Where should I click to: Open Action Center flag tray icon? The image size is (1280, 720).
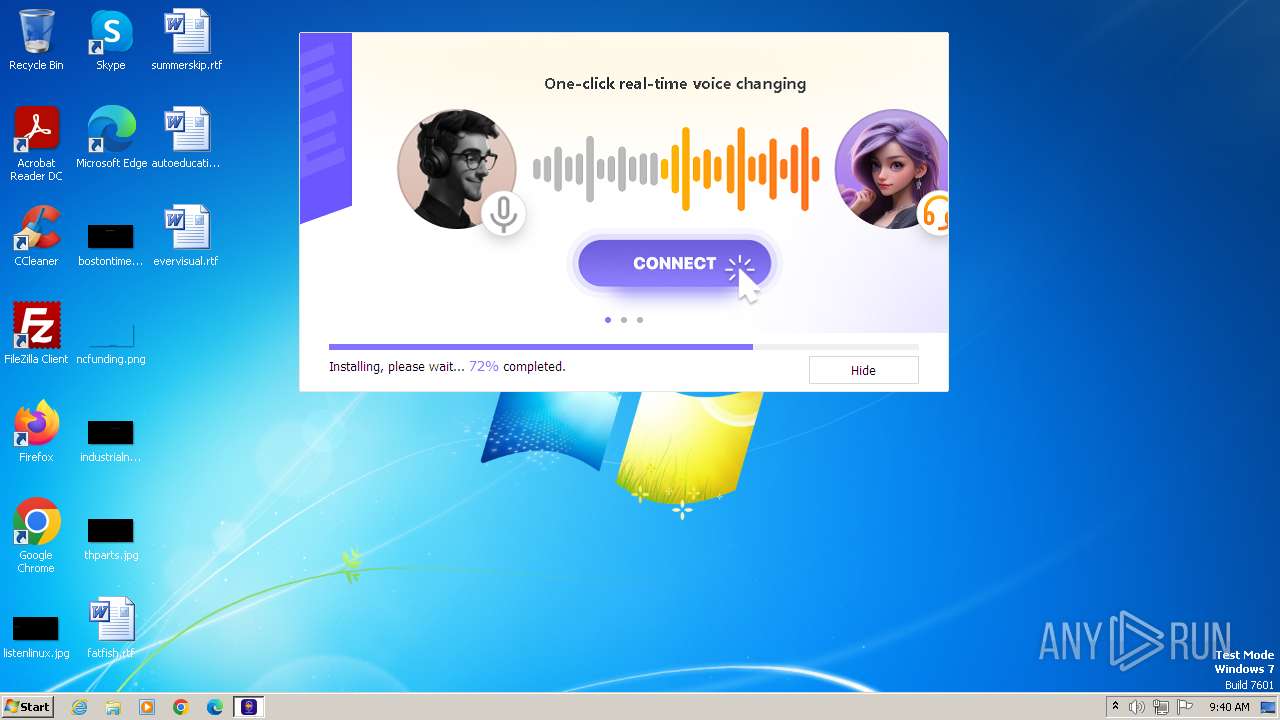[x=1185, y=707]
